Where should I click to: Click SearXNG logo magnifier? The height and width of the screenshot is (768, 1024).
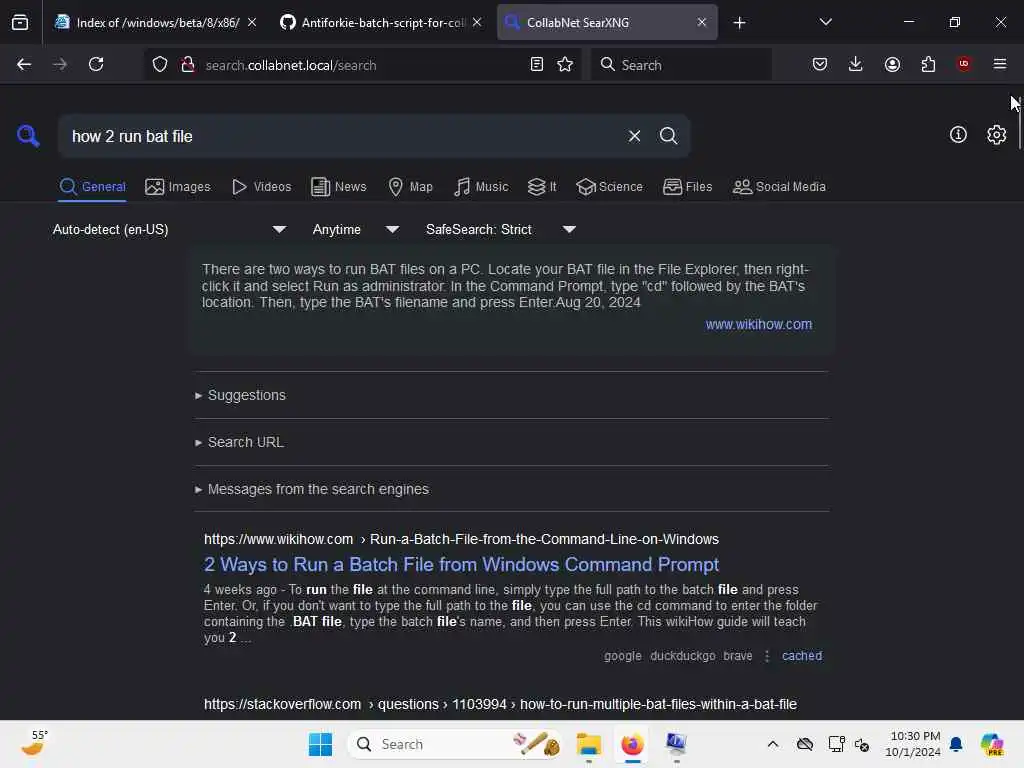(28, 136)
